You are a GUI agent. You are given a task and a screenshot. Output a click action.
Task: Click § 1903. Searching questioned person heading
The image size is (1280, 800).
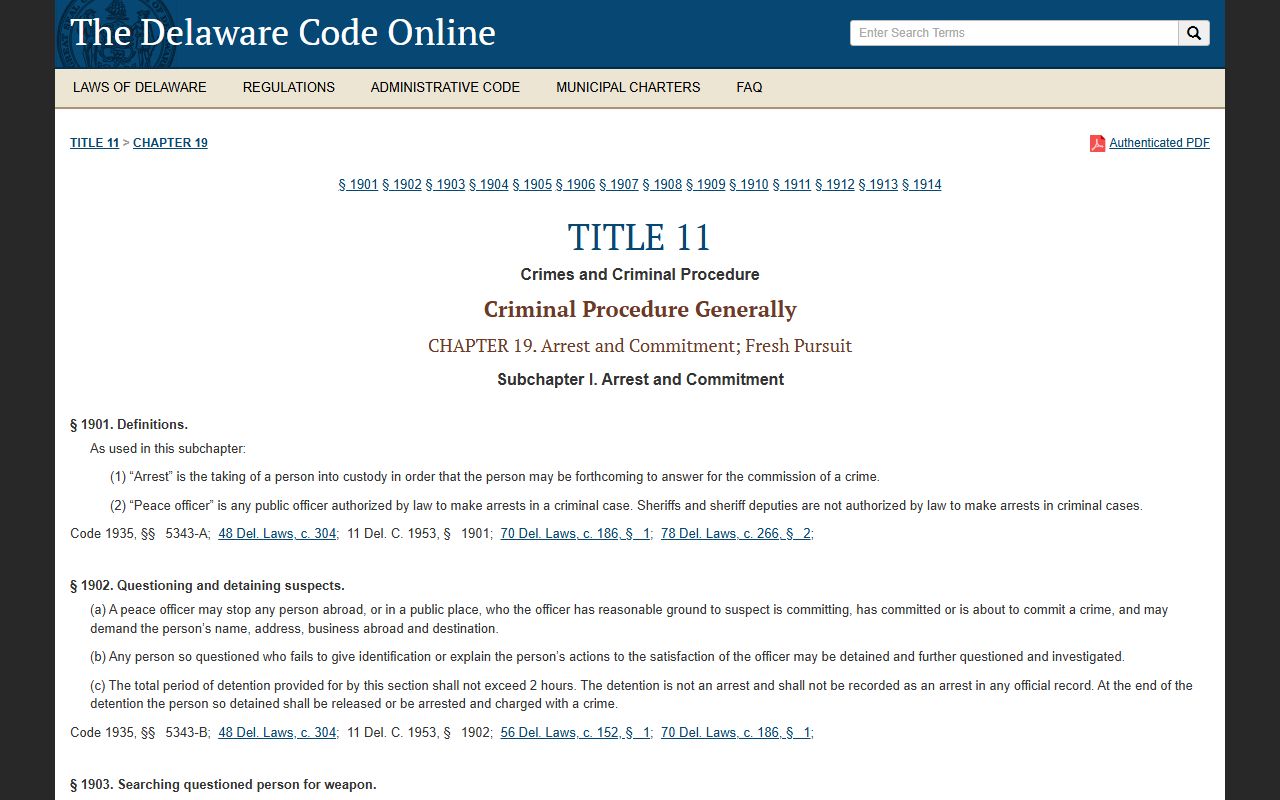click(223, 785)
